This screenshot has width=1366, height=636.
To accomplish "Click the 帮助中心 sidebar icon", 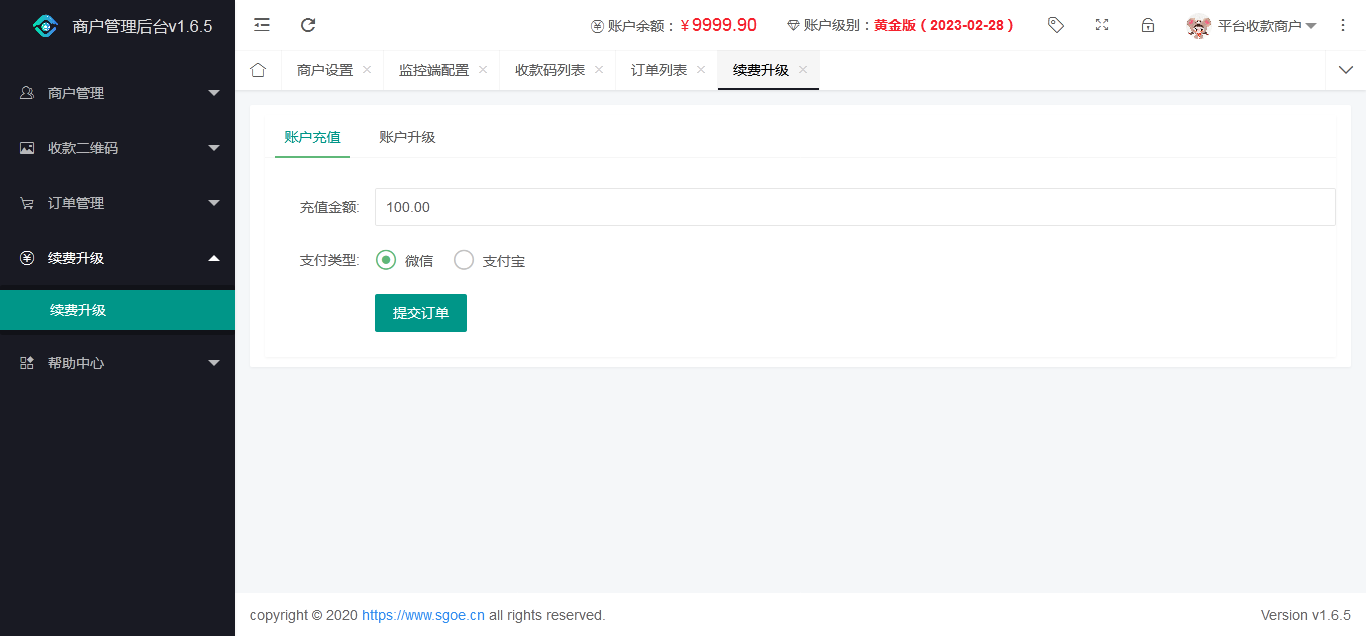I will point(25,362).
